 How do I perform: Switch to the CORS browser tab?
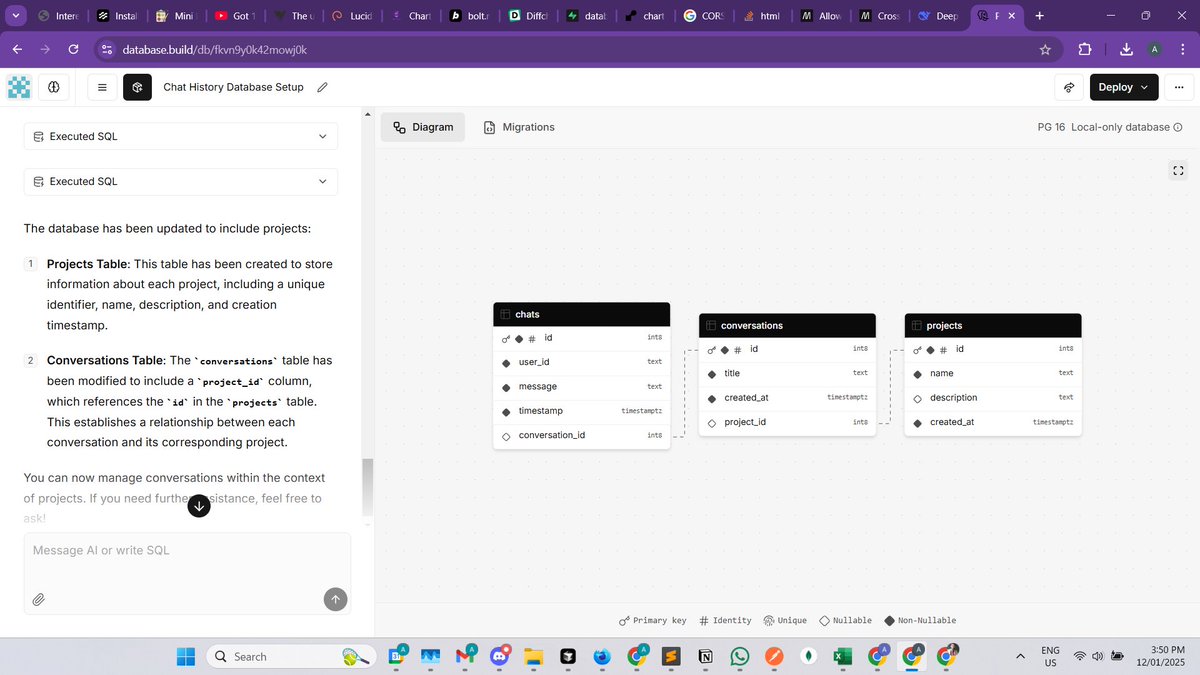click(706, 16)
